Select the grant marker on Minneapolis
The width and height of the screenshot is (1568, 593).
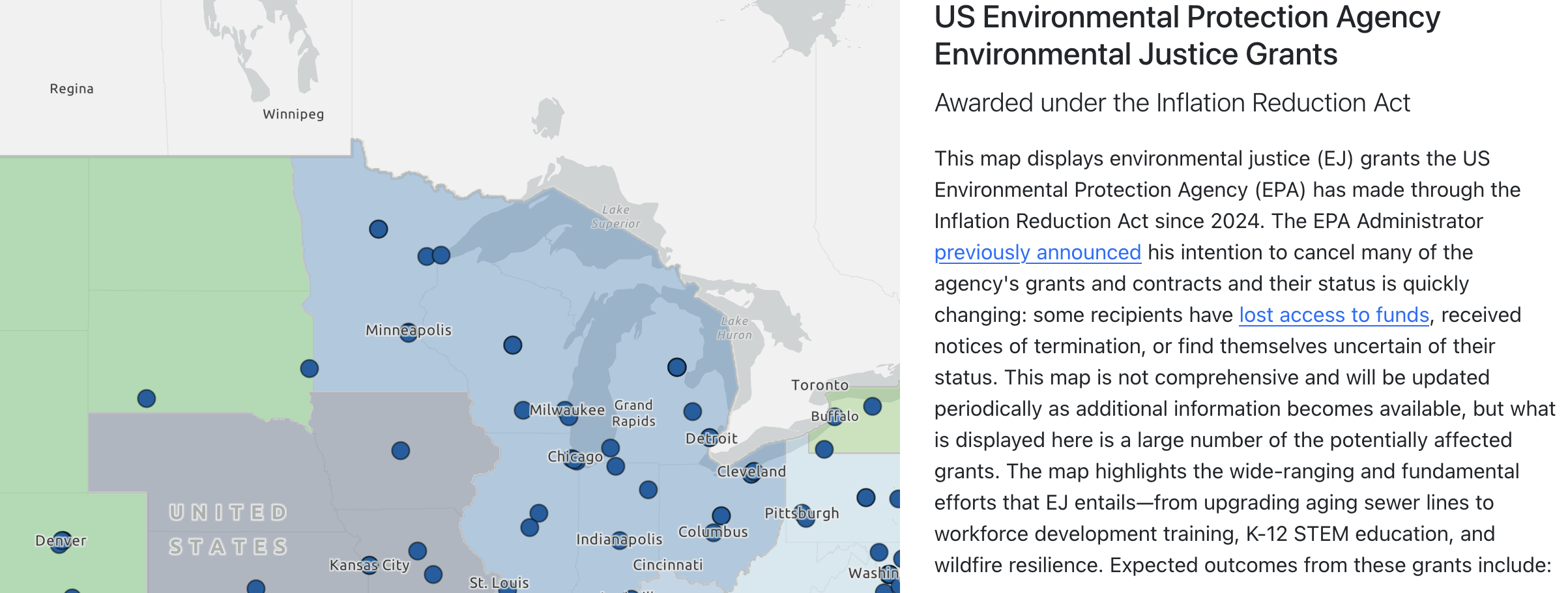[409, 332]
